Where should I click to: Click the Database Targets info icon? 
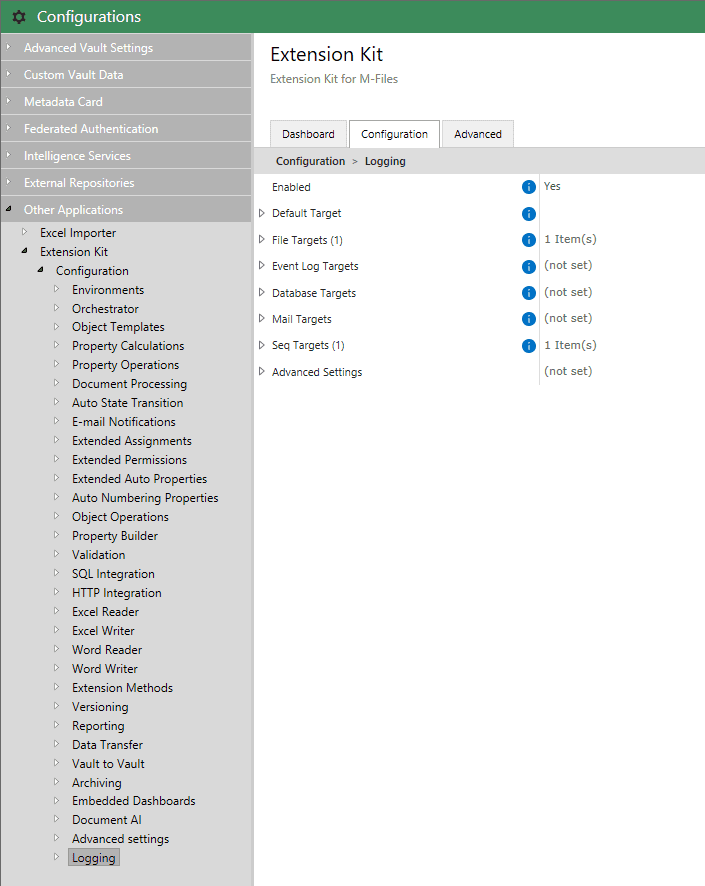click(x=529, y=293)
